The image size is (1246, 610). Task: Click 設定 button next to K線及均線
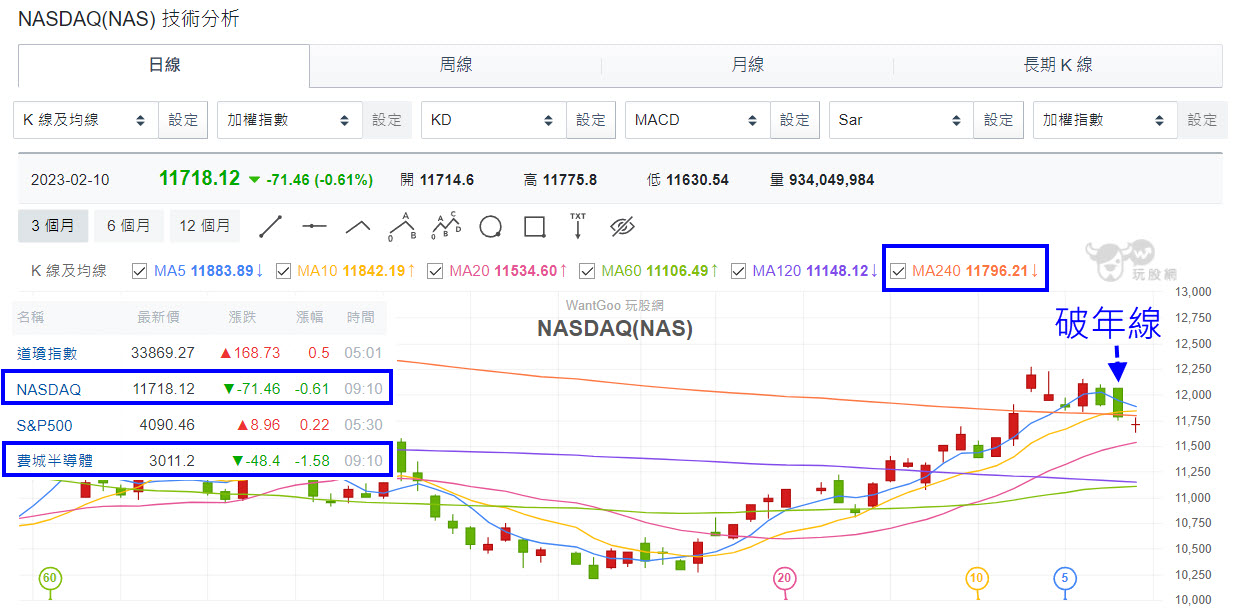pos(184,120)
